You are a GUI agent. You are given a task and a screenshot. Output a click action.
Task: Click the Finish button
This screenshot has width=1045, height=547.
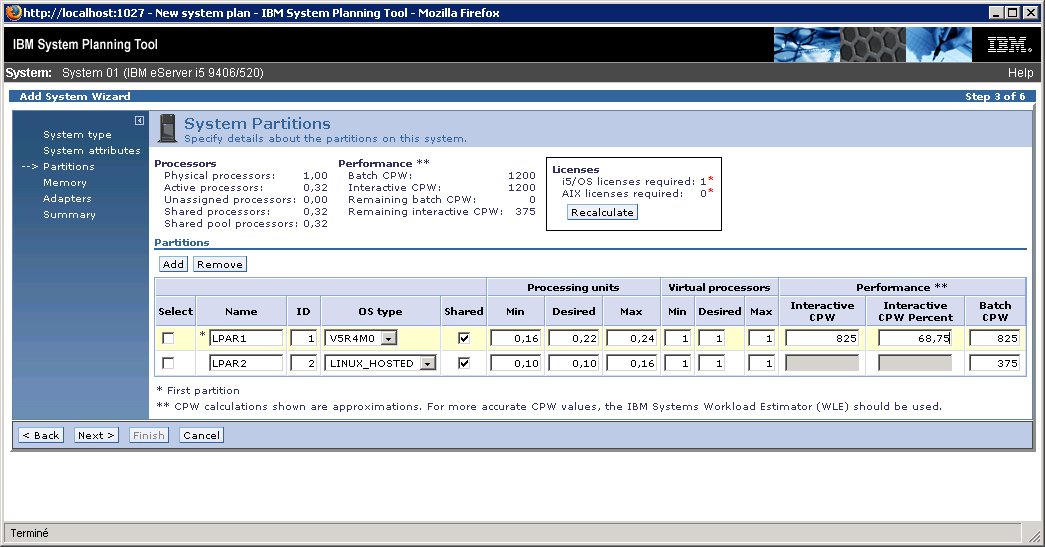[149, 435]
